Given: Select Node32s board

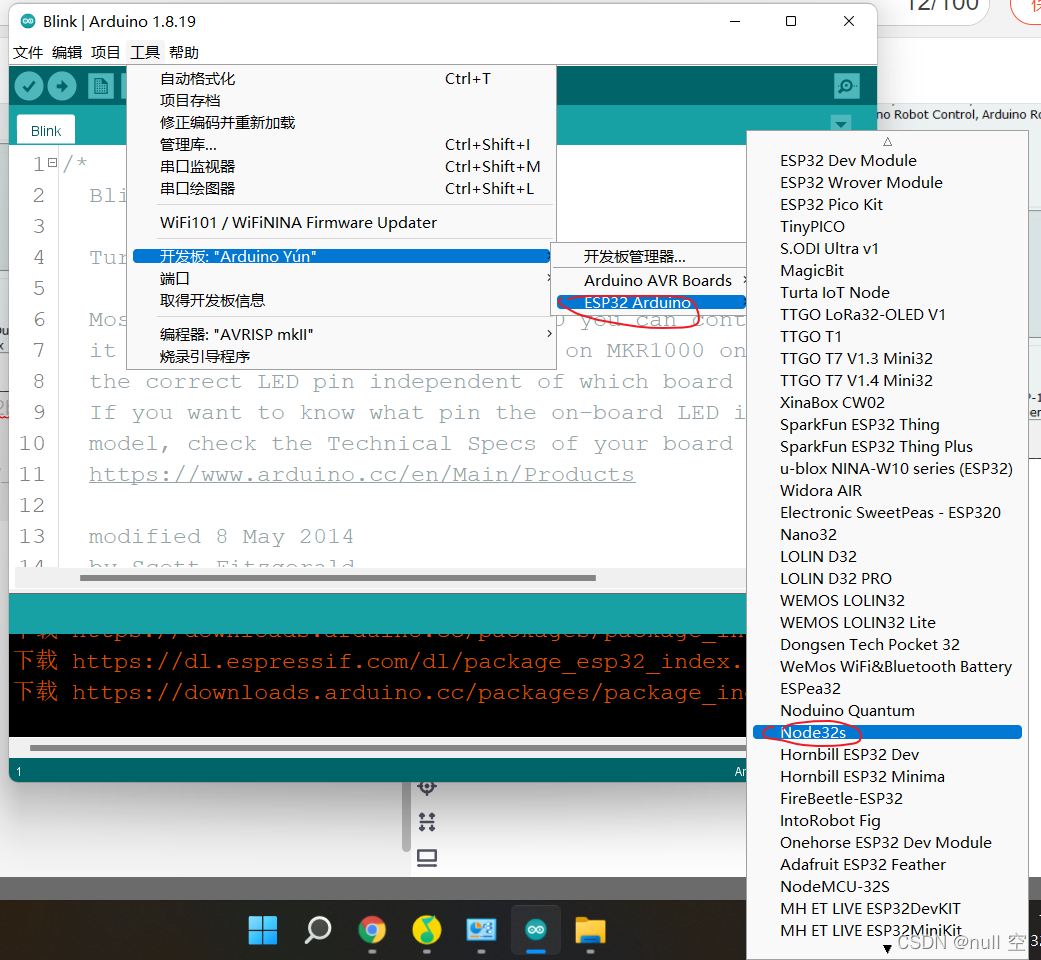Looking at the screenshot, I should coord(887,732).
